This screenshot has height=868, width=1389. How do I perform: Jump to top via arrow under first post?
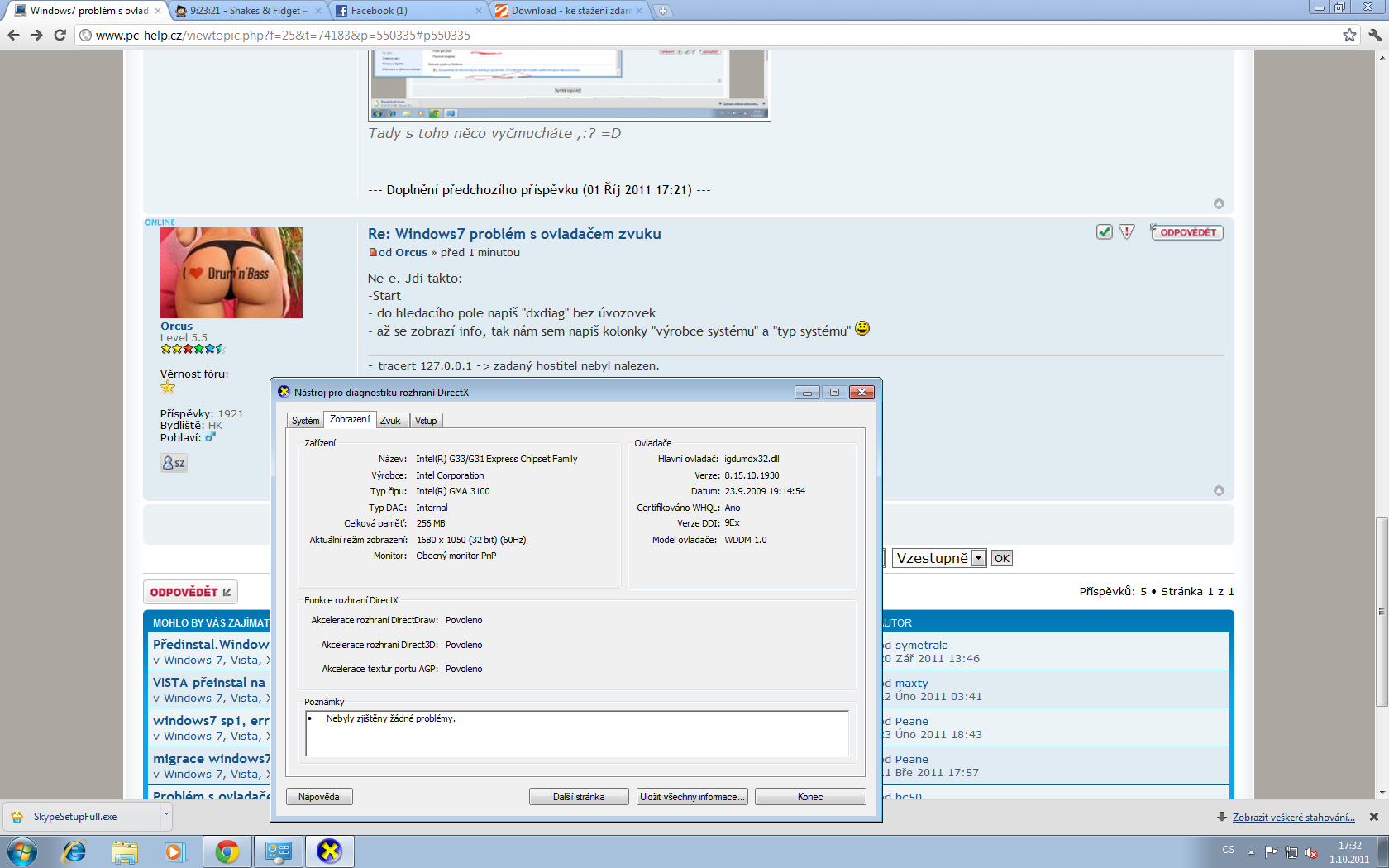[x=1219, y=203]
